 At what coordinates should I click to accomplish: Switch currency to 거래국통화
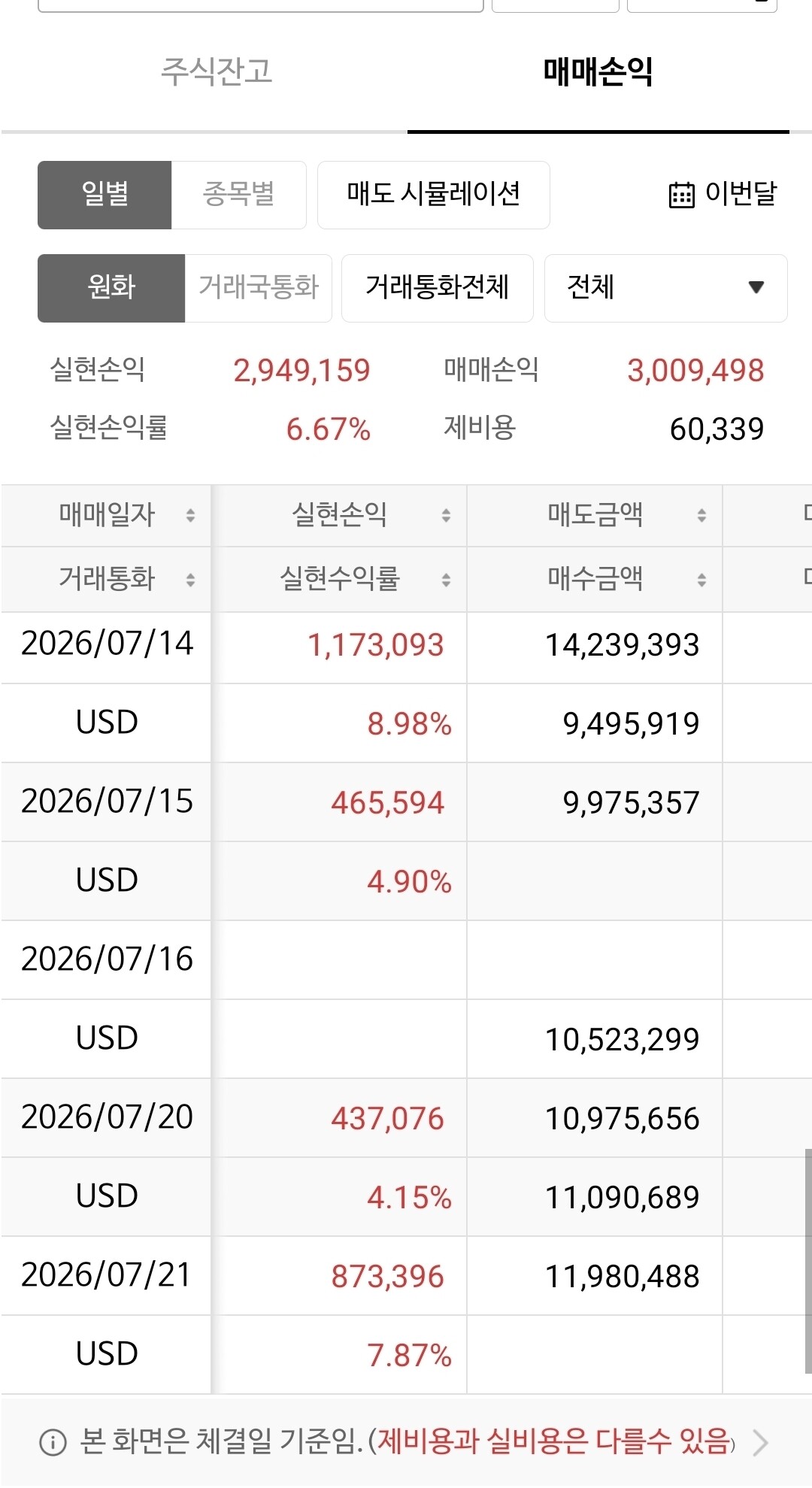tap(258, 288)
